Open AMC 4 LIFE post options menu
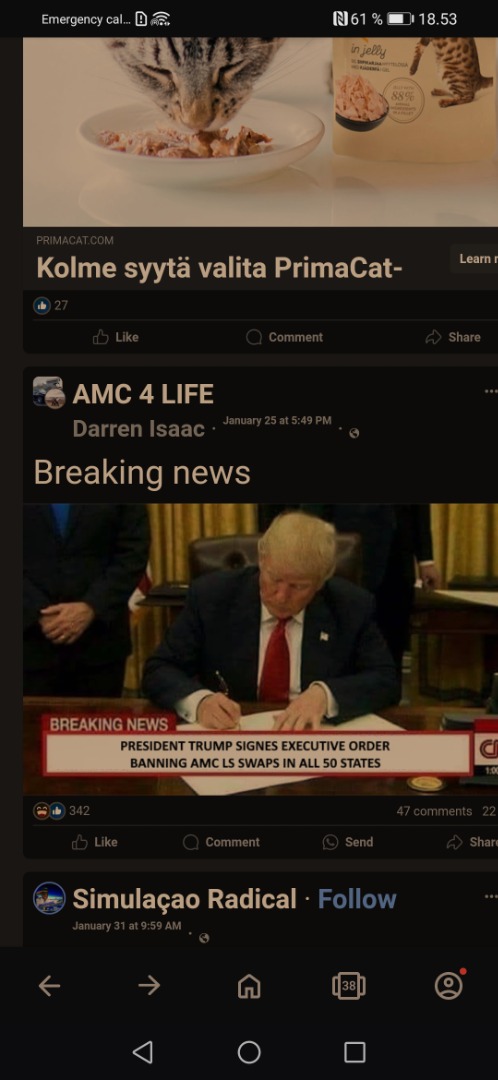 (x=490, y=391)
